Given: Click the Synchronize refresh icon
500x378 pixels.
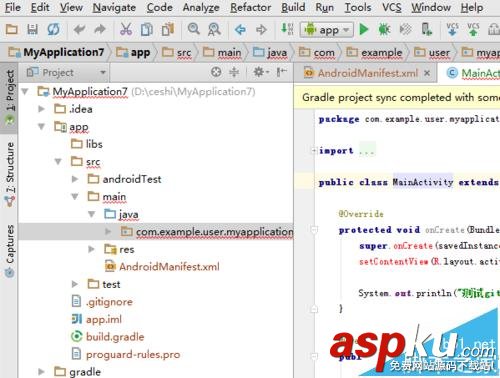Looking at the screenshot, I should click(x=53, y=30).
